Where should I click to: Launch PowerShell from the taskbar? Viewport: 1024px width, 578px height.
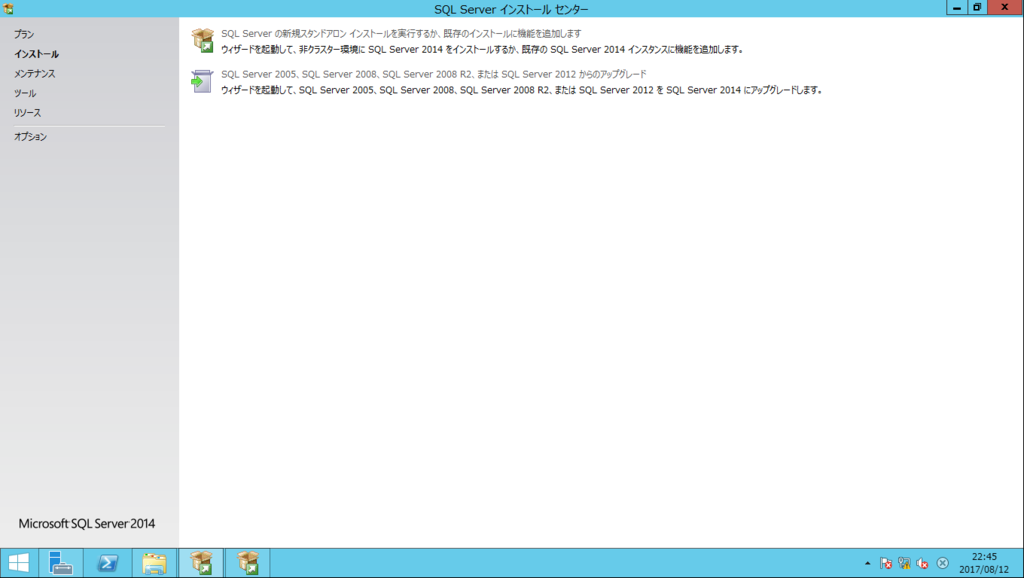108,563
